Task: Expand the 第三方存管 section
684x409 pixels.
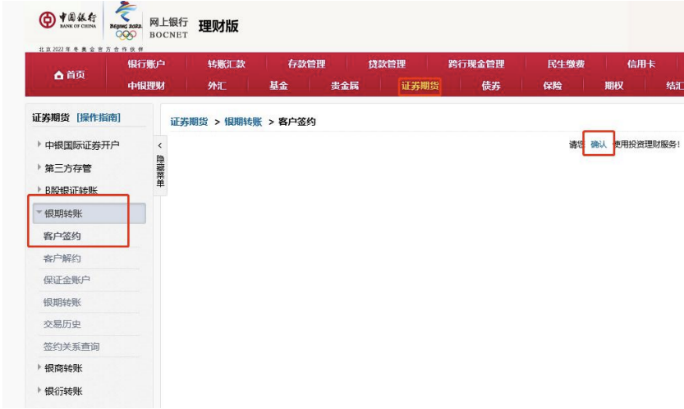Action: pyautogui.click(x=68, y=168)
